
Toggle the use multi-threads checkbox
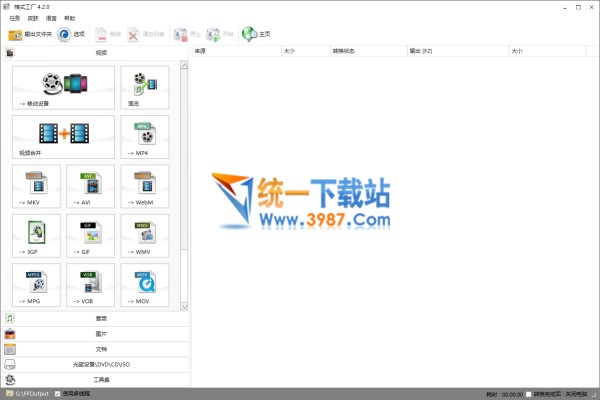(57, 394)
